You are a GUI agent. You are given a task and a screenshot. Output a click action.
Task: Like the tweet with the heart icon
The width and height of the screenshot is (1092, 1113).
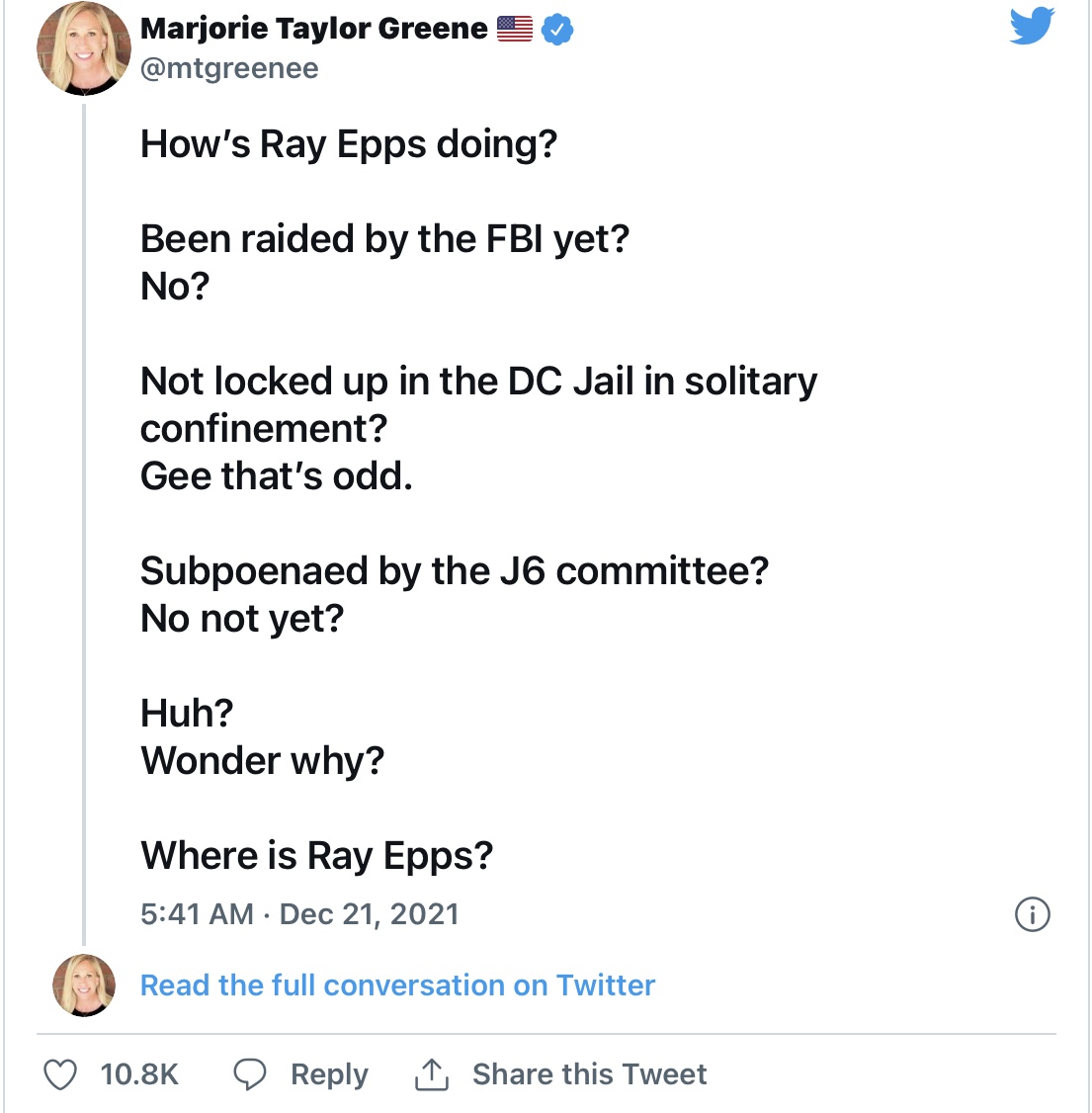[x=60, y=1074]
